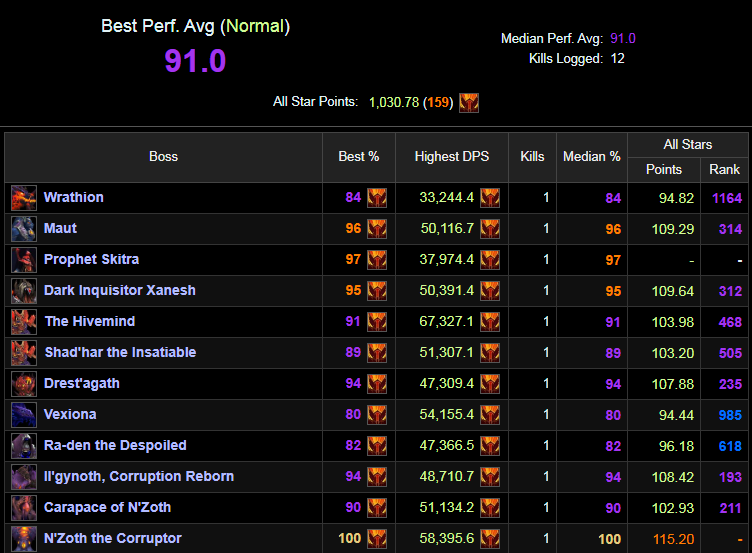The height and width of the screenshot is (553, 752).
Task: Open Shad'har the Insatiable link
Action: coord(120,353)
